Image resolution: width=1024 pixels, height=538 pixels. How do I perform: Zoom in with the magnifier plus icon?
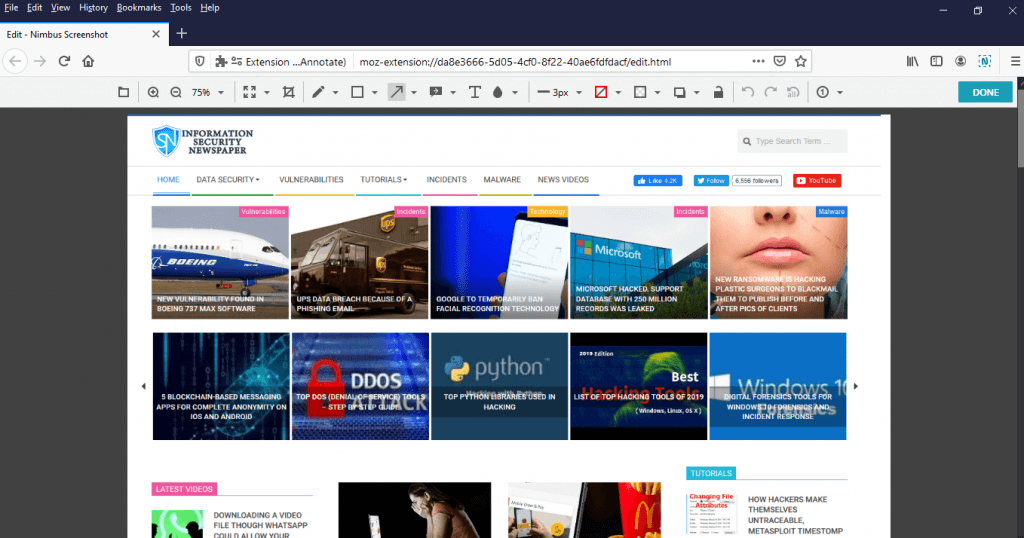point(153,92)
